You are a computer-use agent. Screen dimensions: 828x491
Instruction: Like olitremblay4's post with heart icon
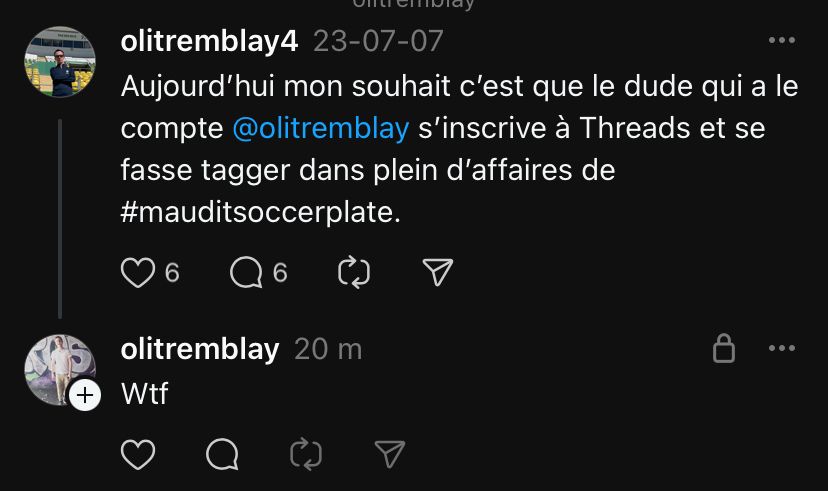tap(138, 272)
